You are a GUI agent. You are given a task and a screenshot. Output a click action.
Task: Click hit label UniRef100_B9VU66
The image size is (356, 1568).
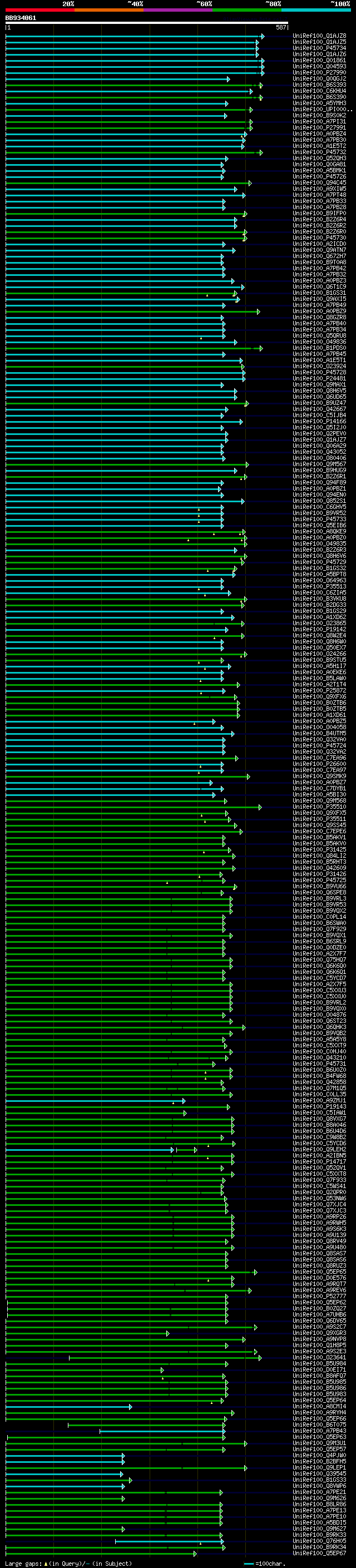coord(319,886)
